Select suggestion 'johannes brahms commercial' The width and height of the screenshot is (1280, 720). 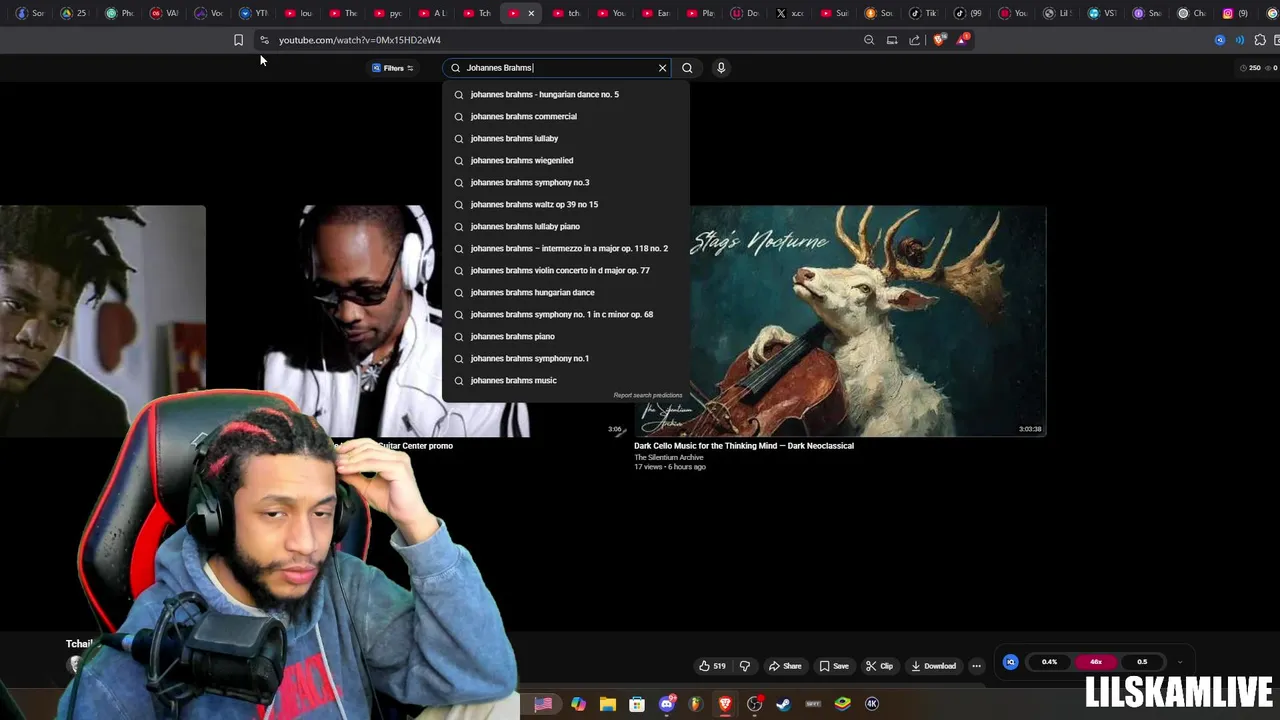point(565,116)
